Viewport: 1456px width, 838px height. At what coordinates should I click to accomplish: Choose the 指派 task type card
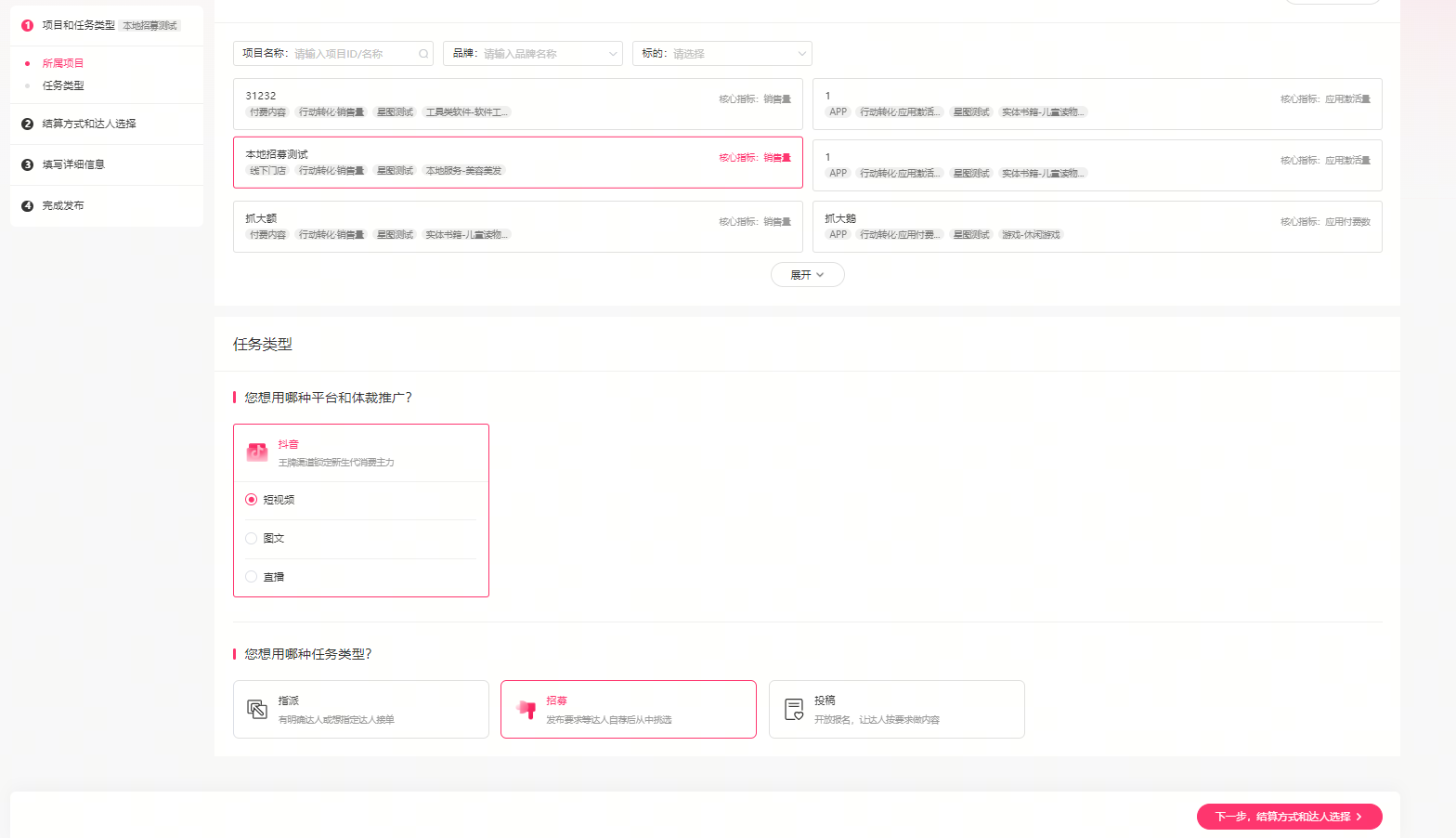click(361, 710)
